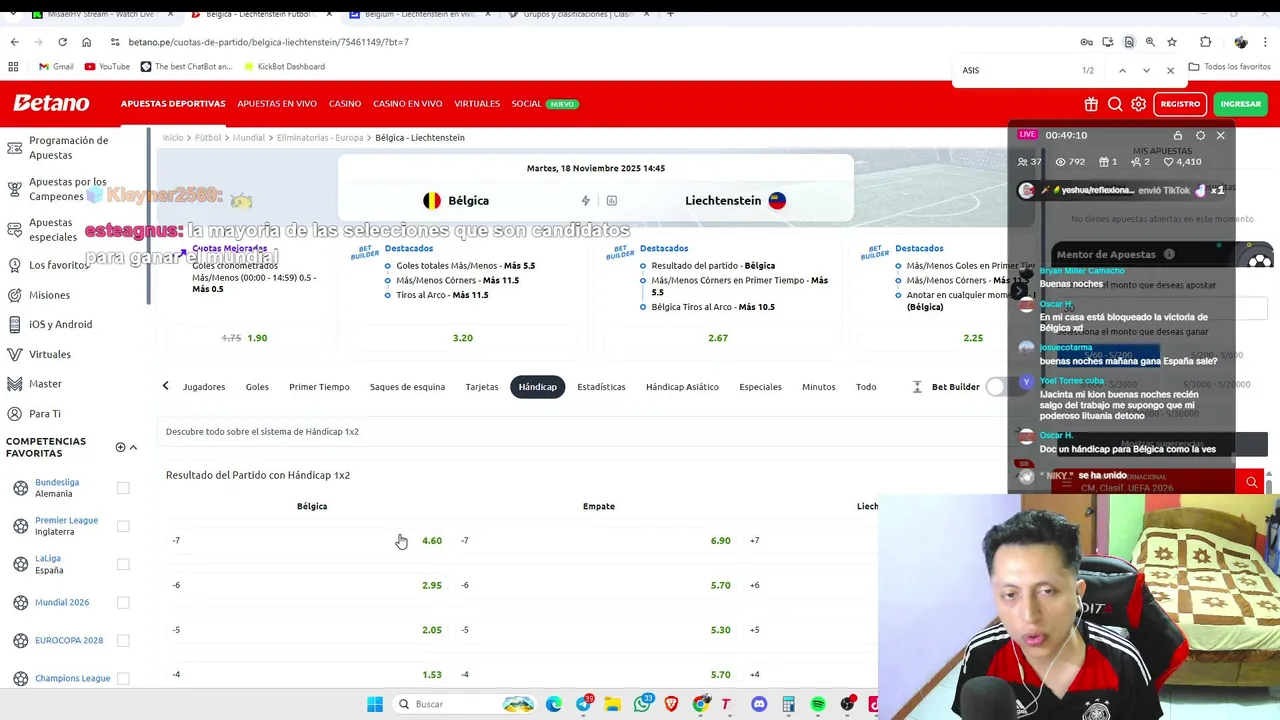This screenshot has width=1280, height=720.
Task: Open Mundial breadcrumb link
Action: [x=248, y=138]
